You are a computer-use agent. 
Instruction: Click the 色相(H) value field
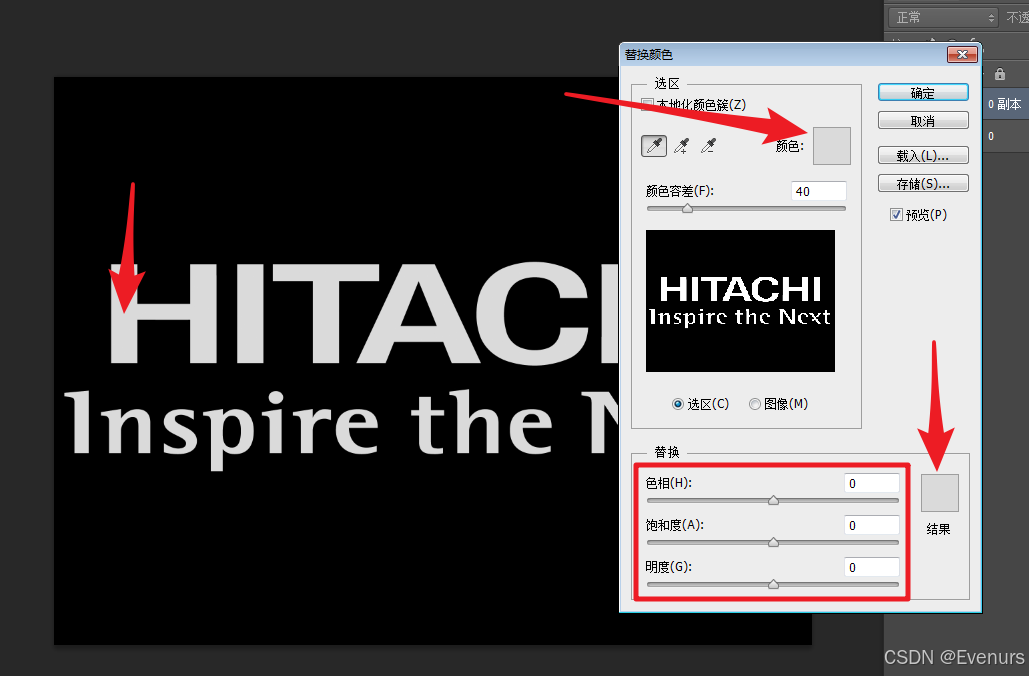(872, 483)
